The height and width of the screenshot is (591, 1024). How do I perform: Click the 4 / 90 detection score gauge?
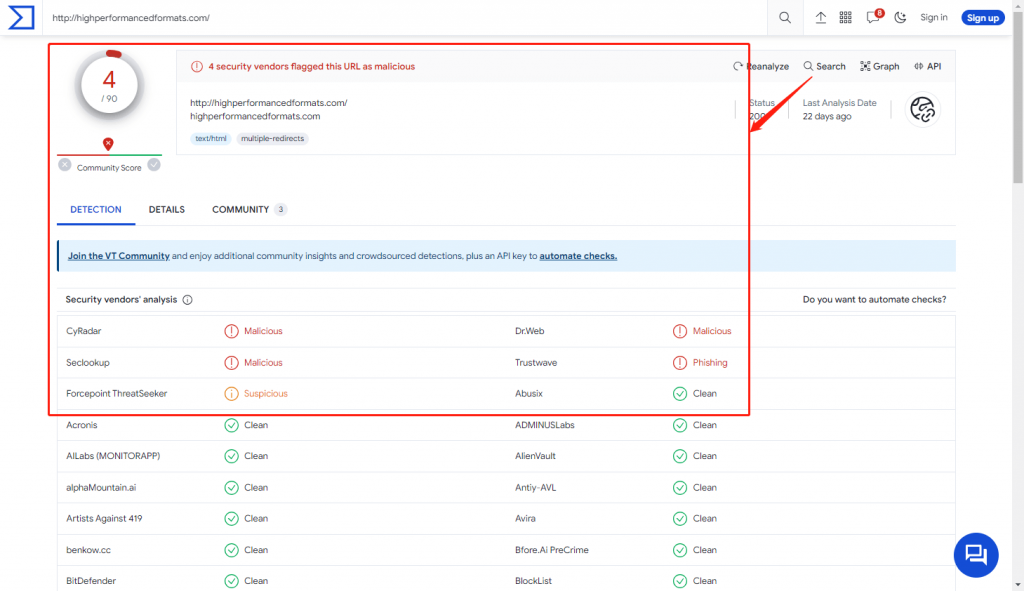[109, 86]
